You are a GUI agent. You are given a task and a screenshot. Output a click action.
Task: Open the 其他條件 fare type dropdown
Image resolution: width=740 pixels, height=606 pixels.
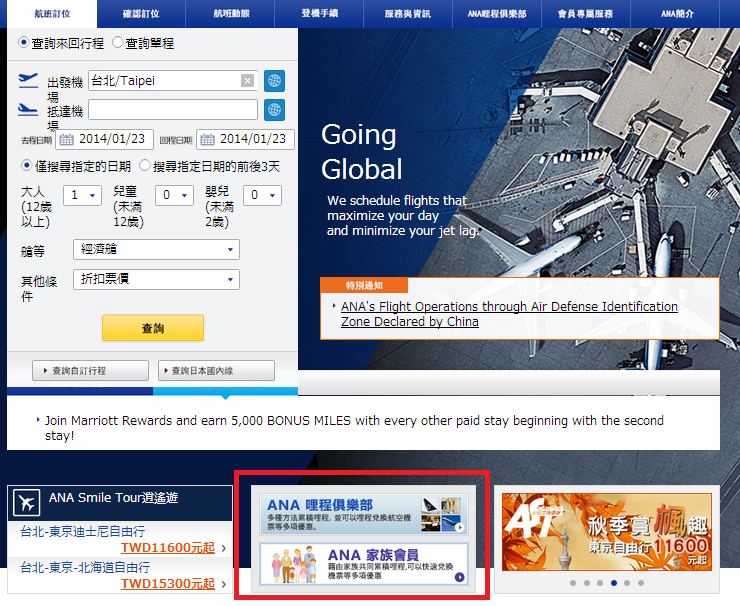156,279
